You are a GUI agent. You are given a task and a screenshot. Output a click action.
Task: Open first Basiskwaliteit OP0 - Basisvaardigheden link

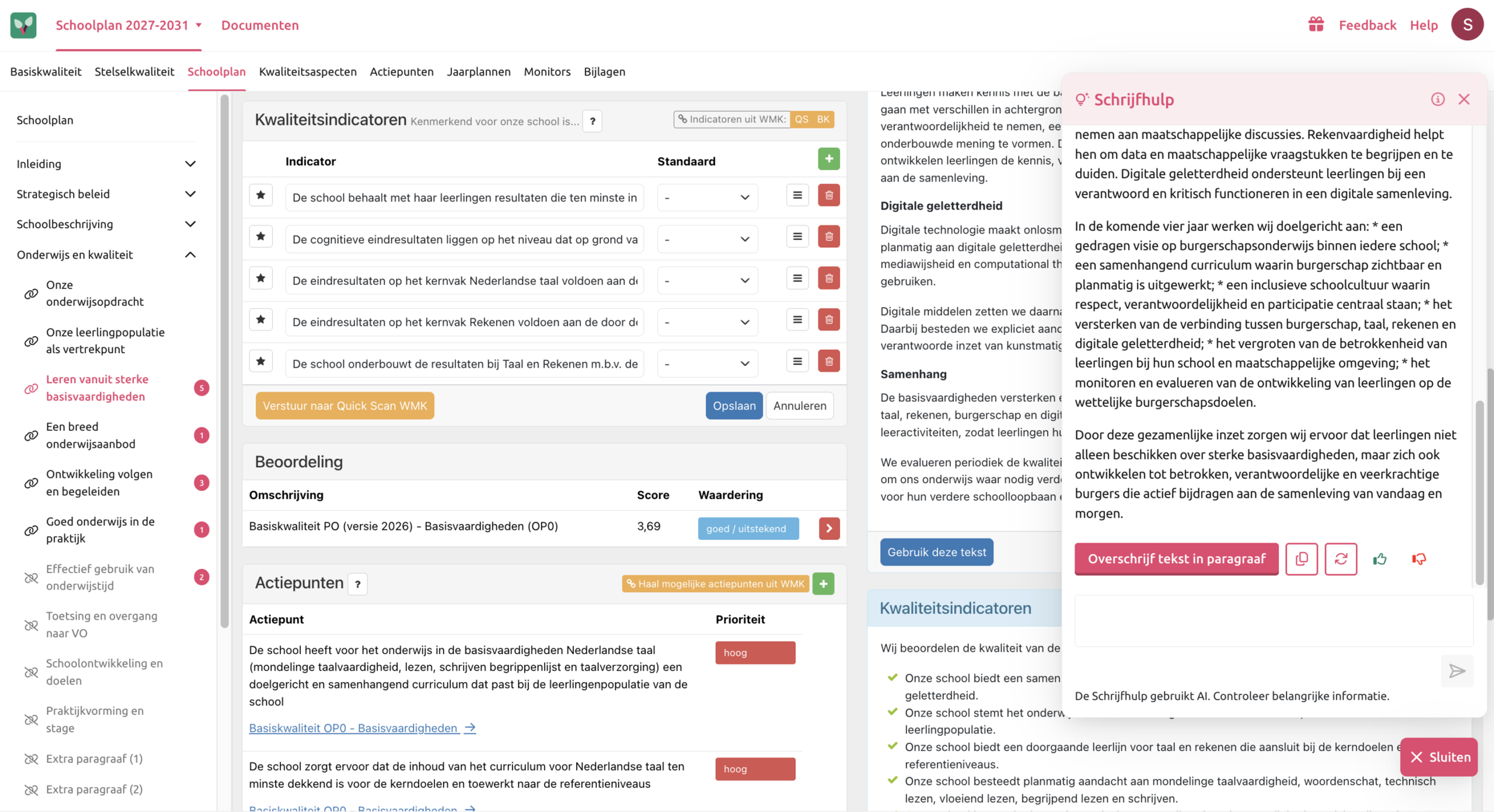[x=363, y=728]
